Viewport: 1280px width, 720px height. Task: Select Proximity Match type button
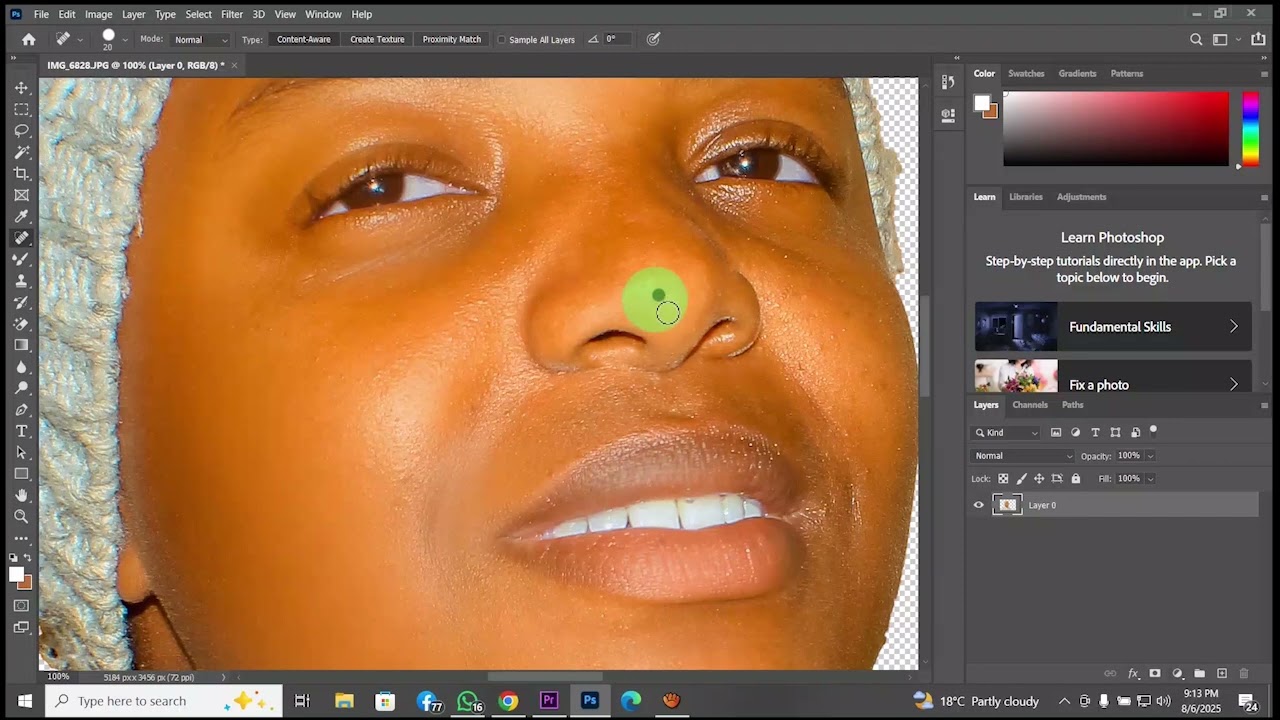(451, 40)
